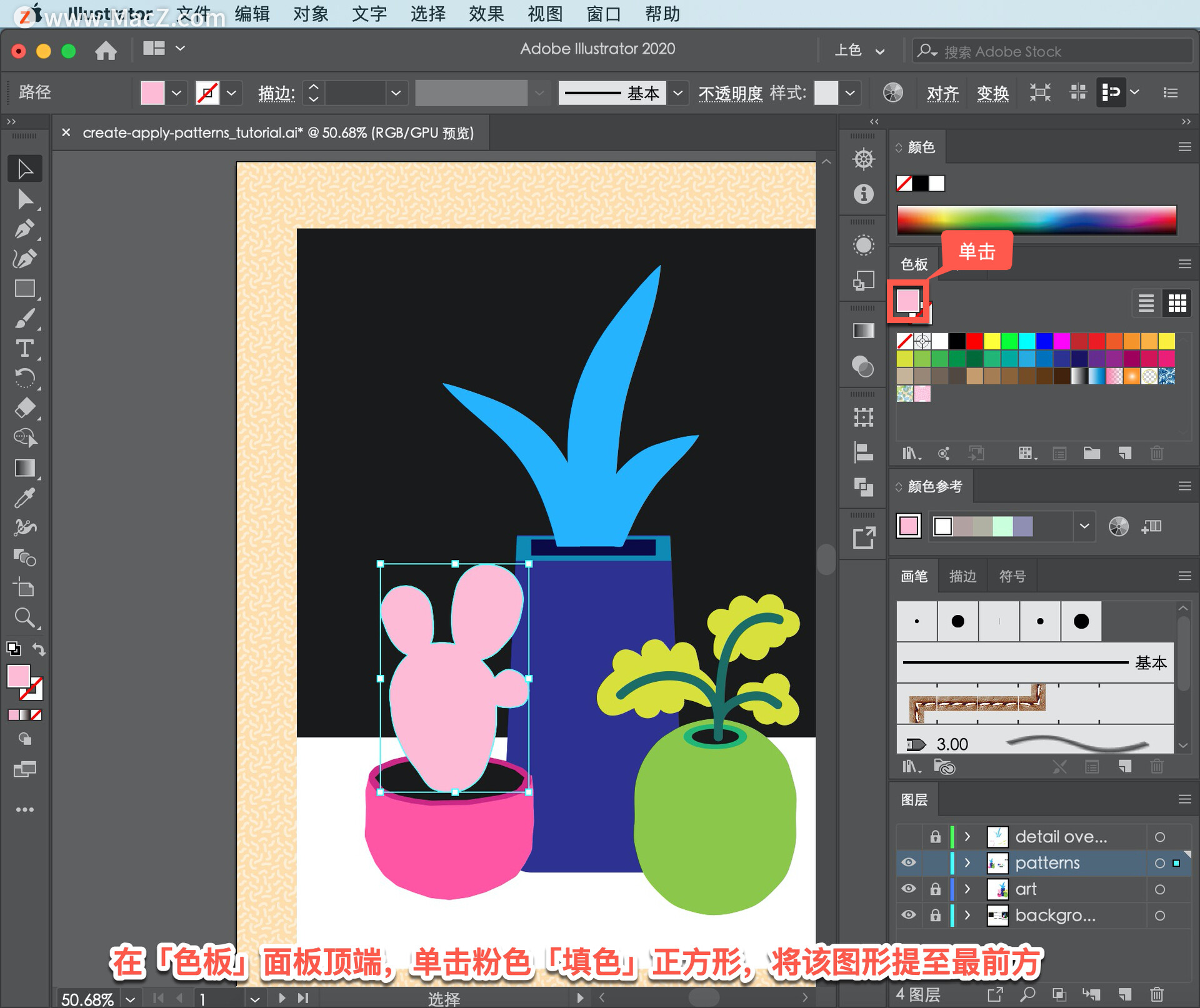Switch to the 符号 tab
This screenshot has height=1008, width=1200.
pos(1012,576)
